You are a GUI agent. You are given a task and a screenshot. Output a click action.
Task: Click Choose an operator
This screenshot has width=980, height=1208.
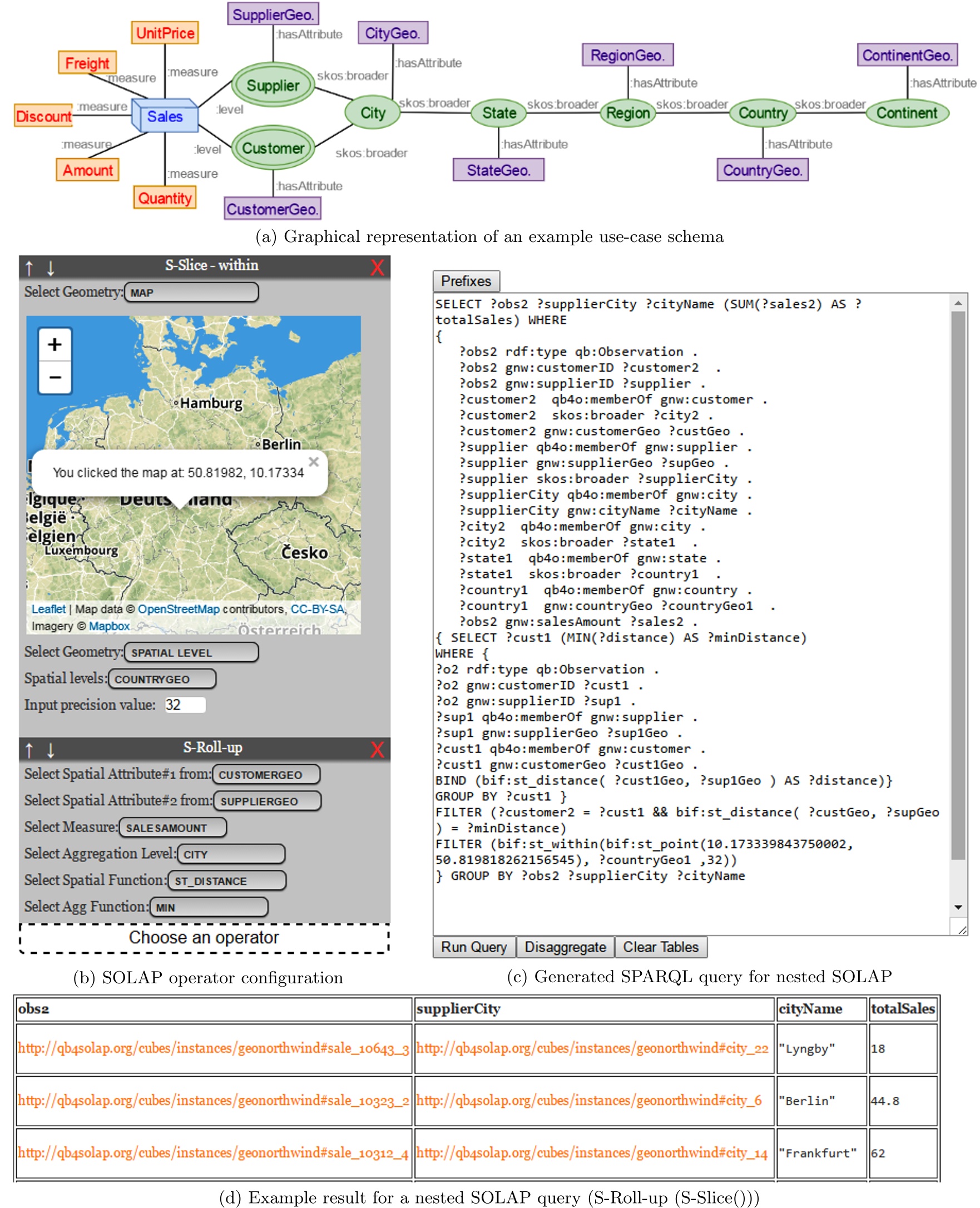click(x=205, y=938)
